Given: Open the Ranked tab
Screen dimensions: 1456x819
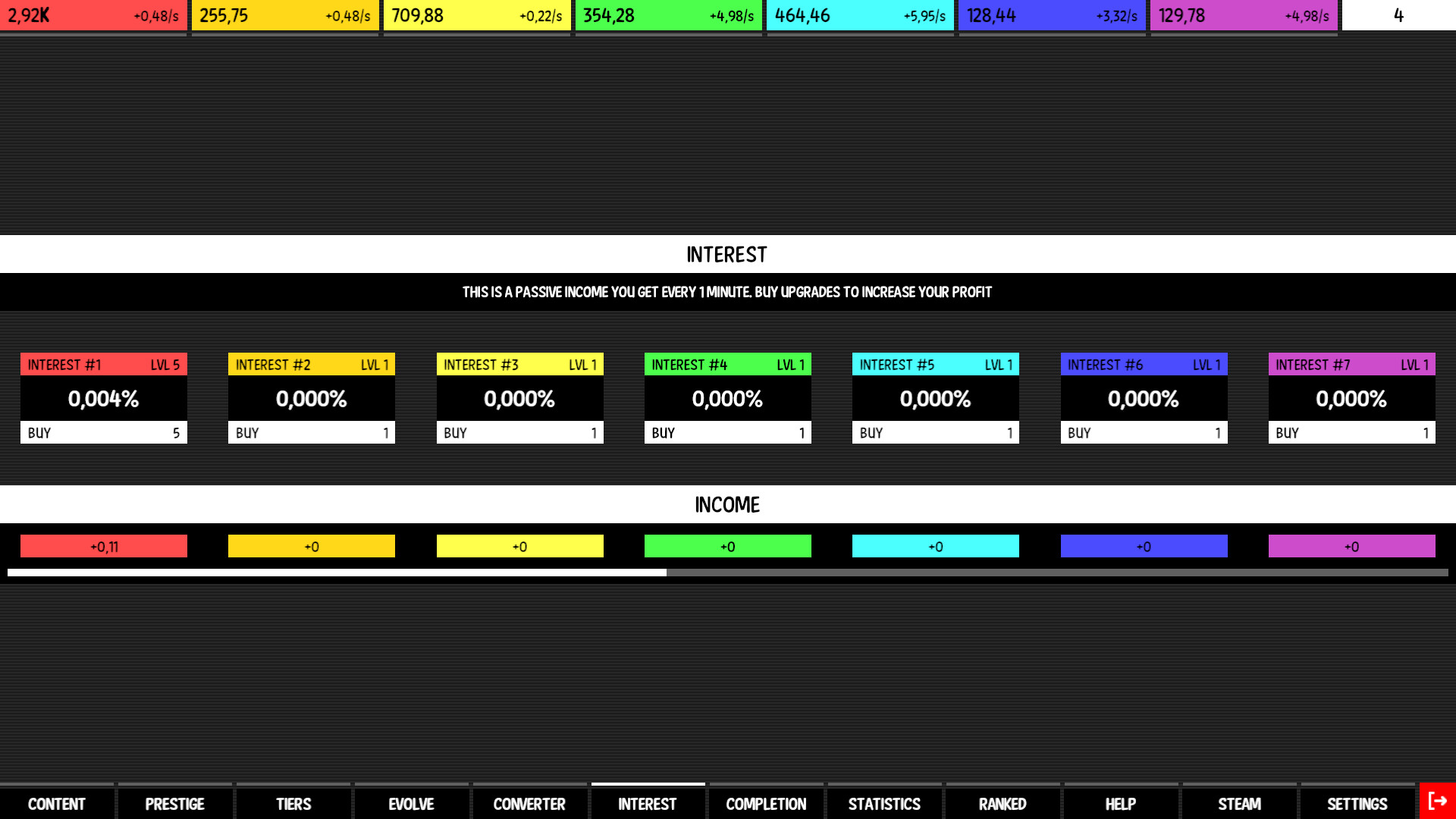Looking at the screenshot, I should pyautogui.click(x=1003, y=803).
